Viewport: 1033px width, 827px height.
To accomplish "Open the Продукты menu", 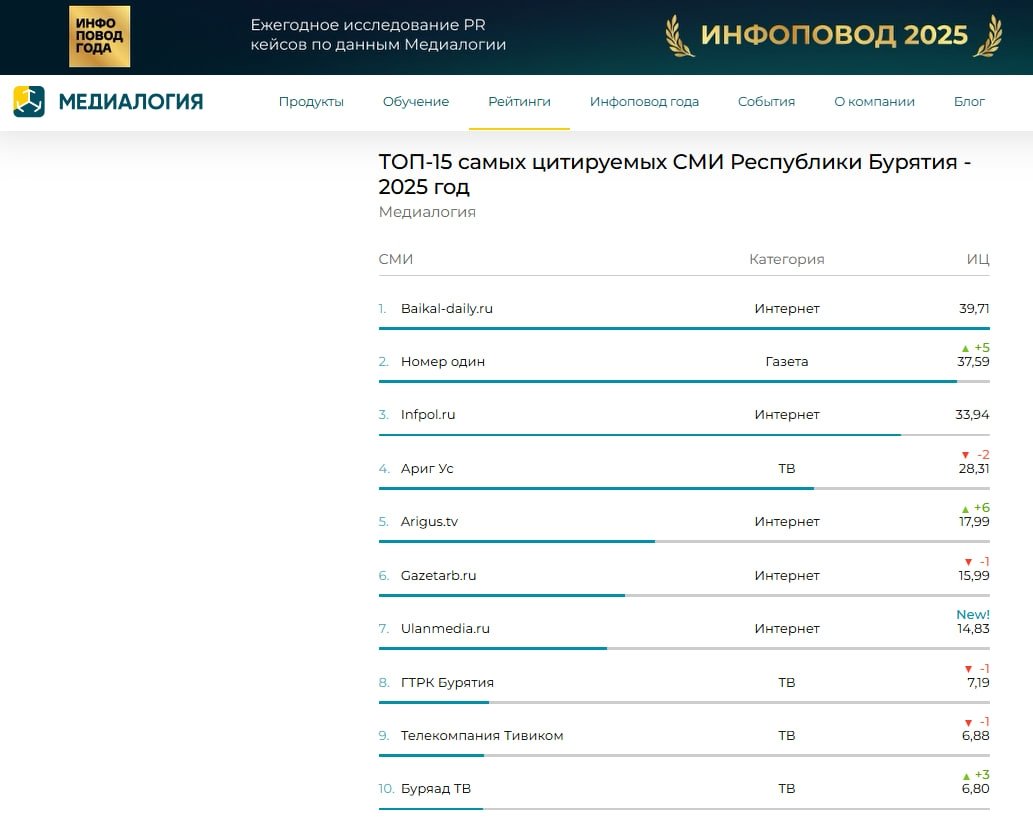I will pos(311,101).
